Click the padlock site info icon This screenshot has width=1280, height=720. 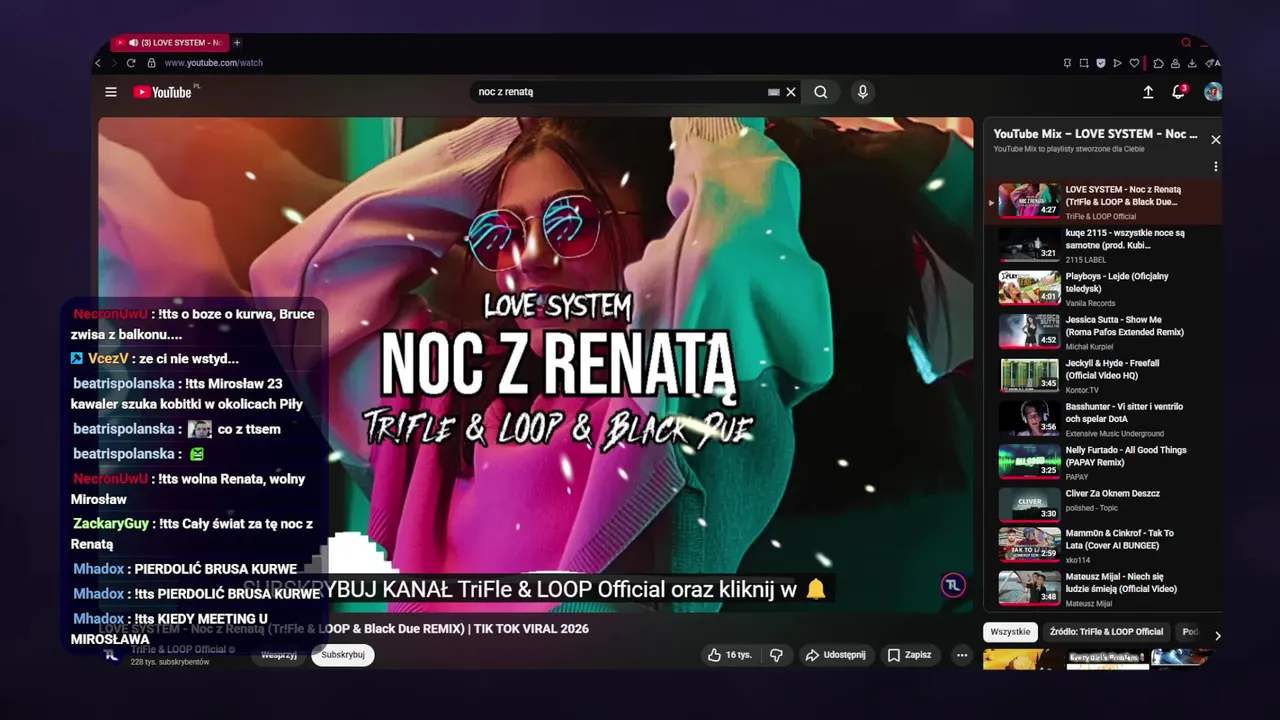point(152,63)
